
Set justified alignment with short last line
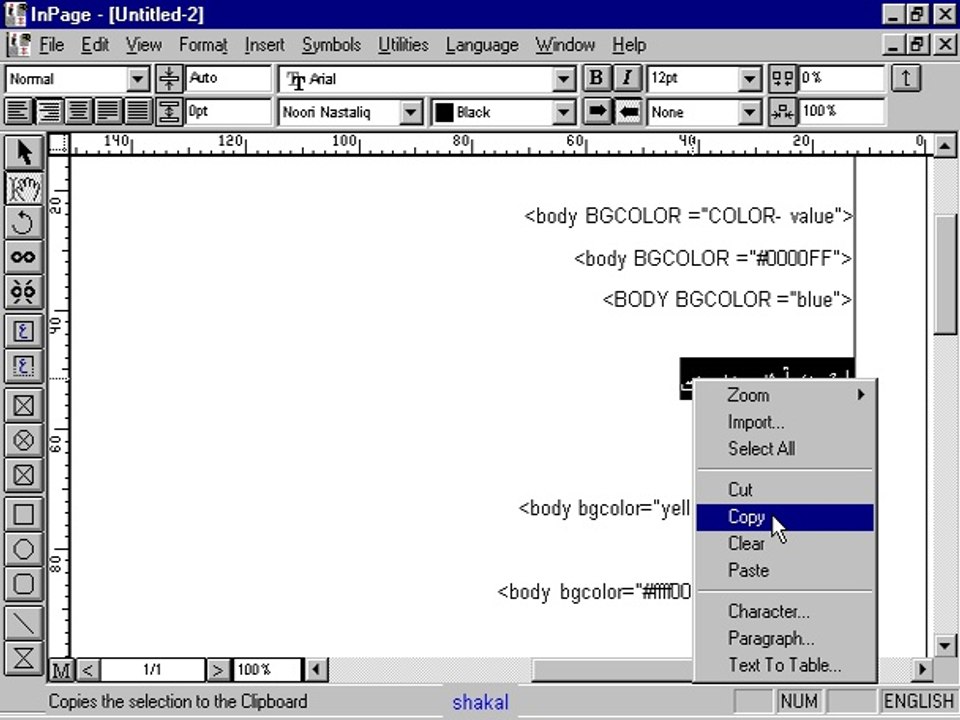[x=108, y=112]
